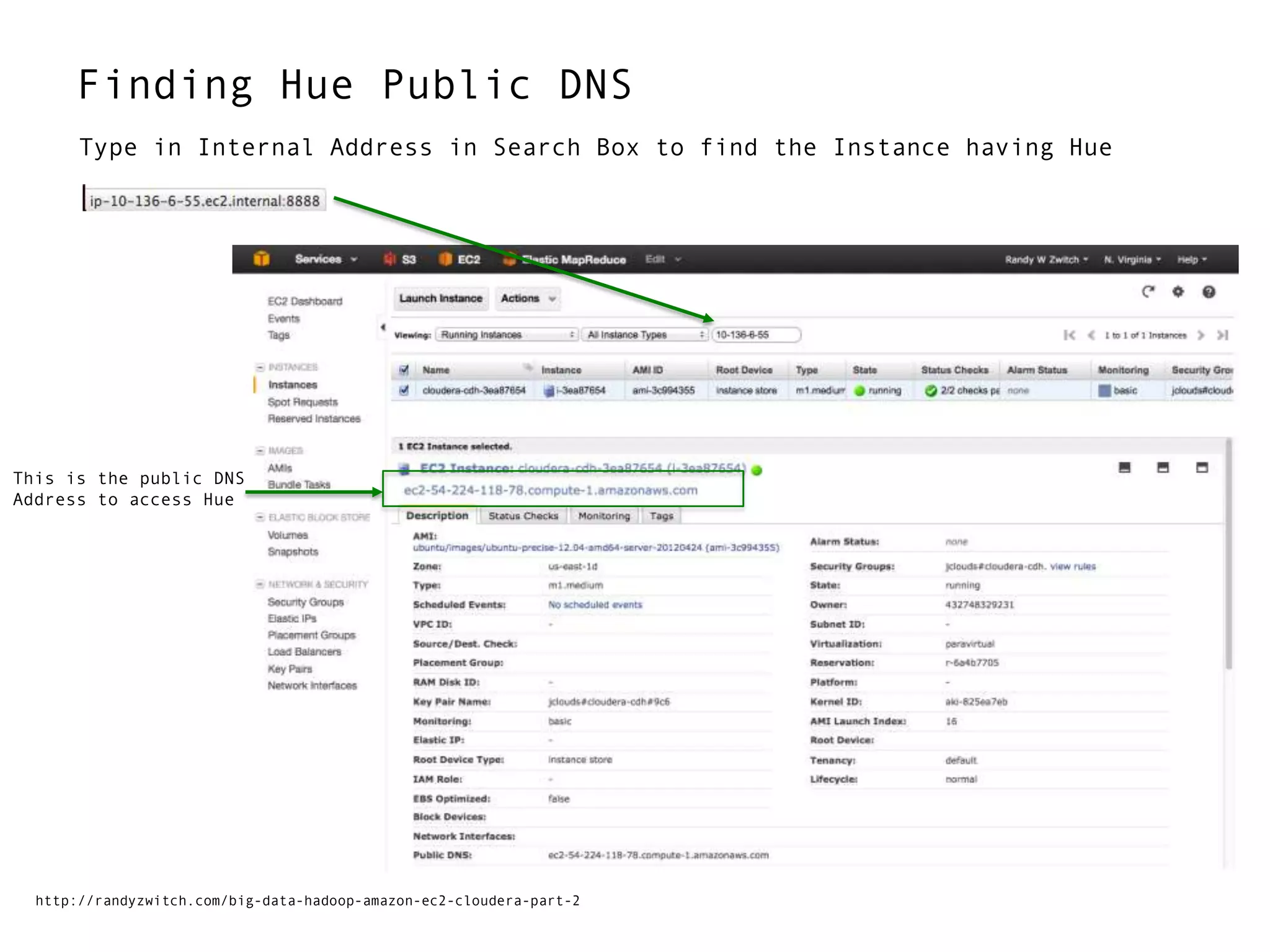The width and height of the screenshot is (1270, 952).
Task: Sort by the Name column header
Action: [436, 370]
